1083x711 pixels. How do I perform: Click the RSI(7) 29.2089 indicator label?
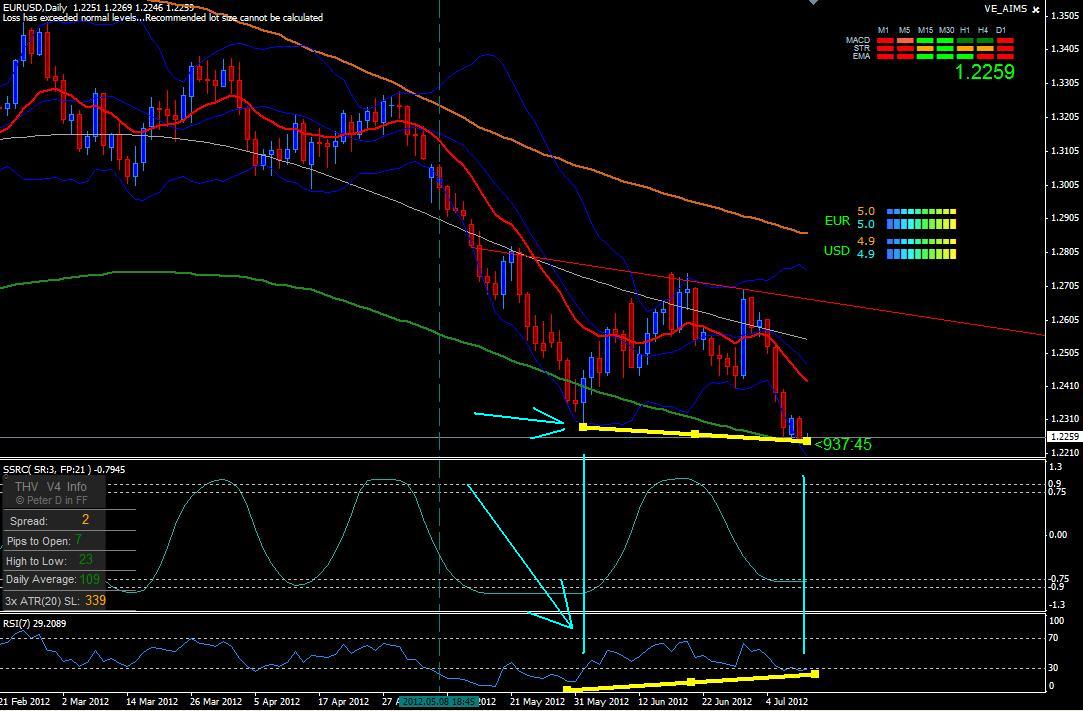[x=35, y=623]
